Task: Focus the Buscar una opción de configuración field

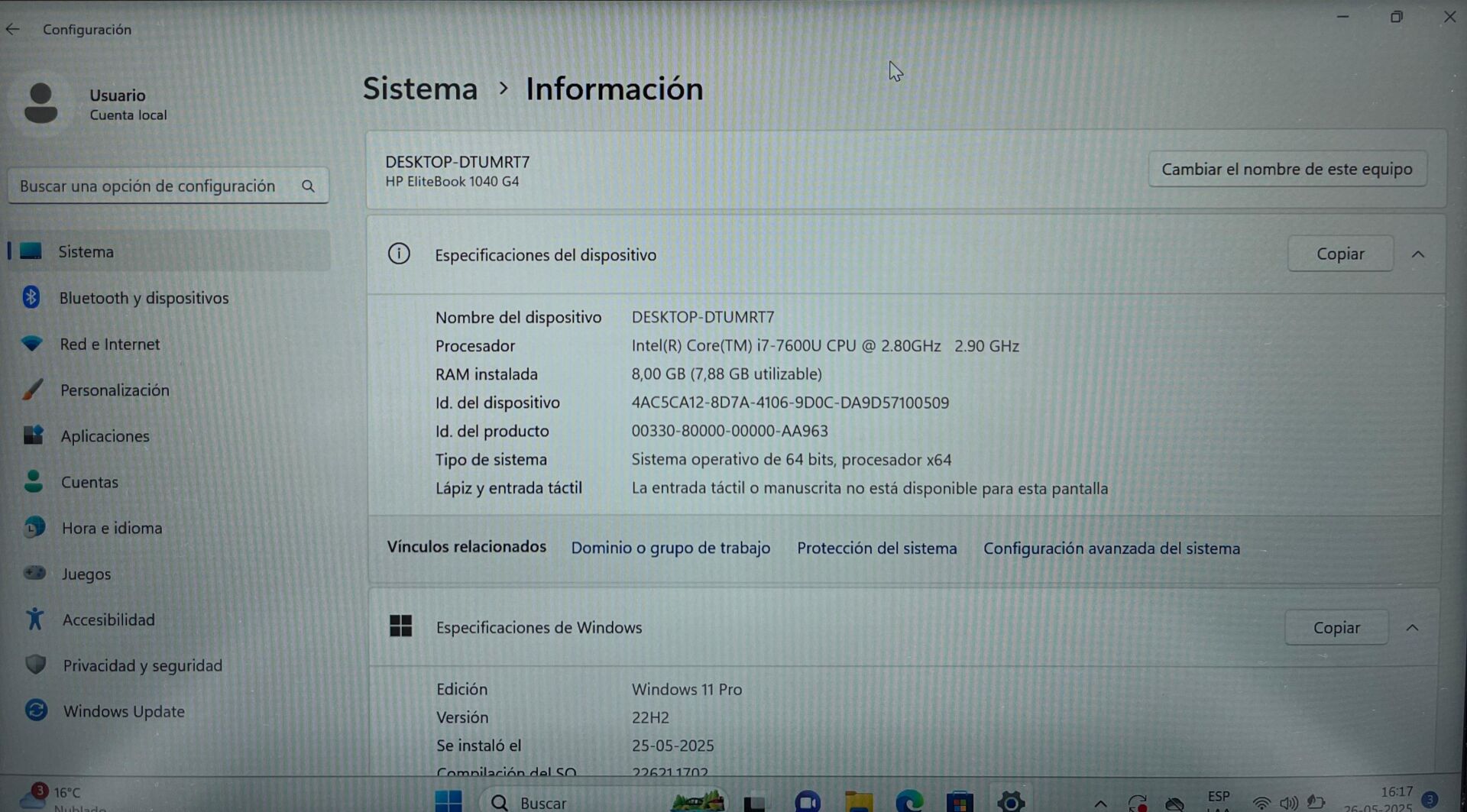Action: click(168, 186)
